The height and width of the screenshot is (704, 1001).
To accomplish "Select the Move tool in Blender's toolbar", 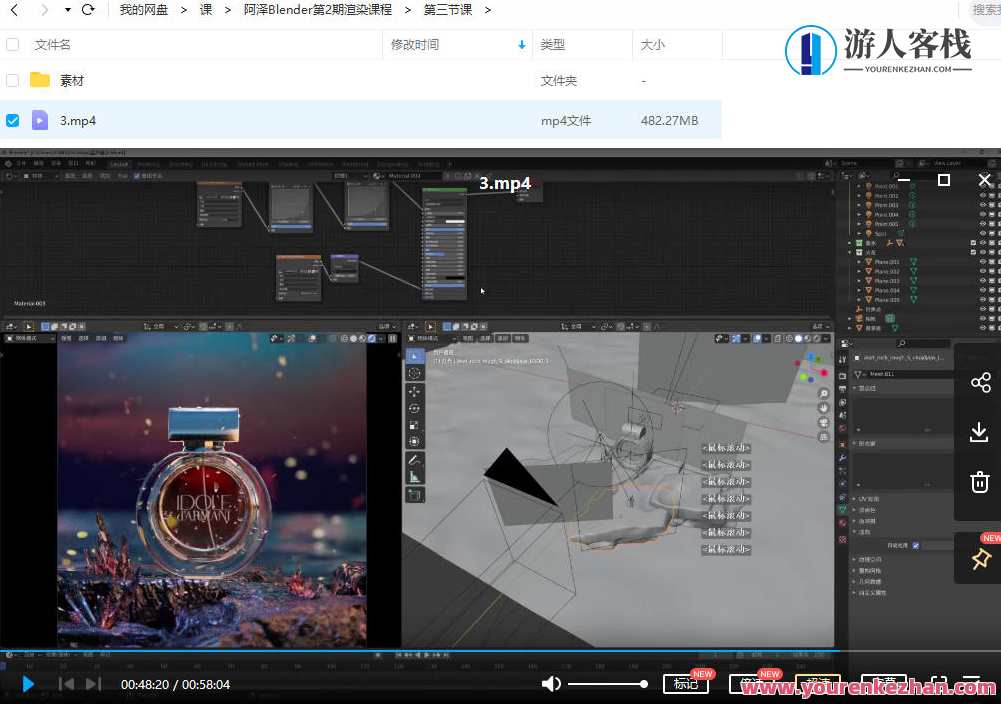I will tap(417, 391).
